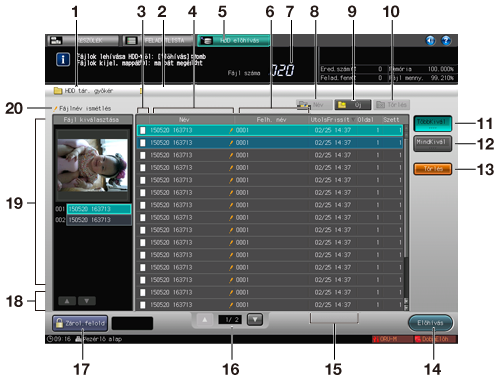Open the HDD tár. gyökér folder
The image size is (500, 380).
[84, 91]
